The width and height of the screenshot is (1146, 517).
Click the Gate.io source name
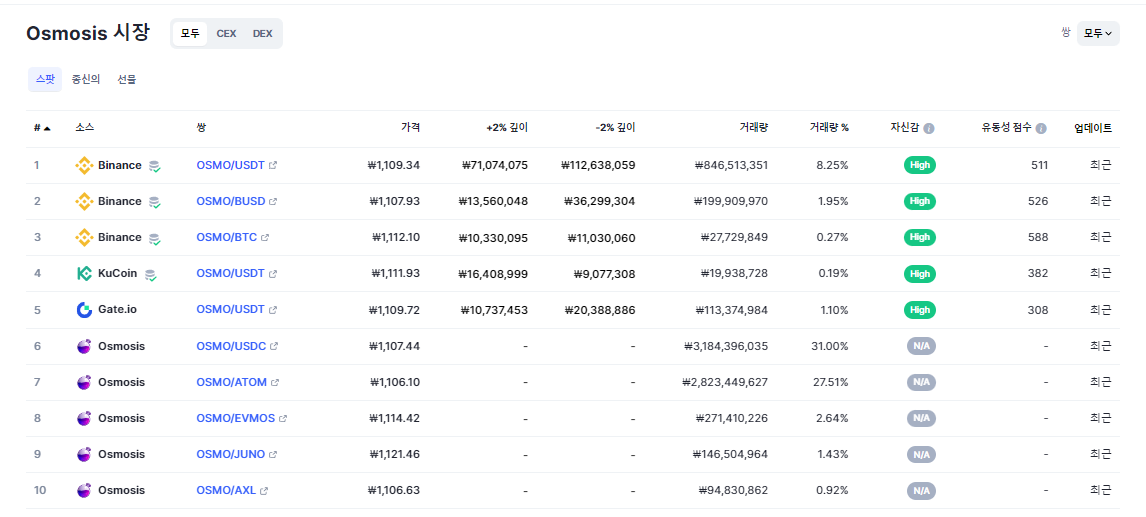(x=118, y=310)
